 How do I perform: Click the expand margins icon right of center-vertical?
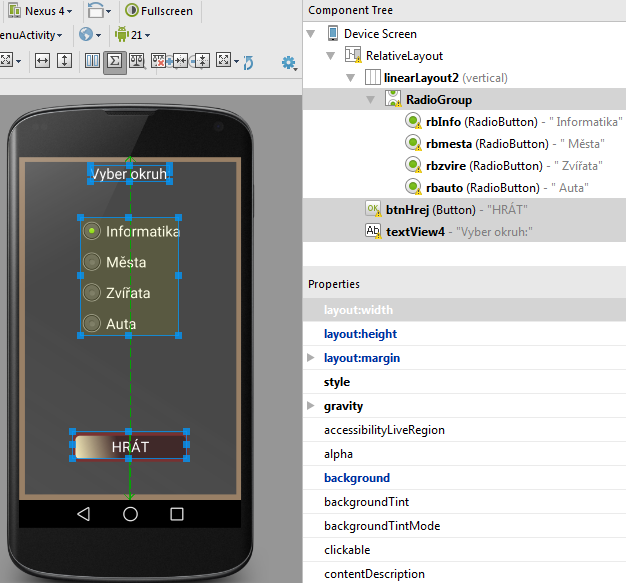tap(227, 61)
